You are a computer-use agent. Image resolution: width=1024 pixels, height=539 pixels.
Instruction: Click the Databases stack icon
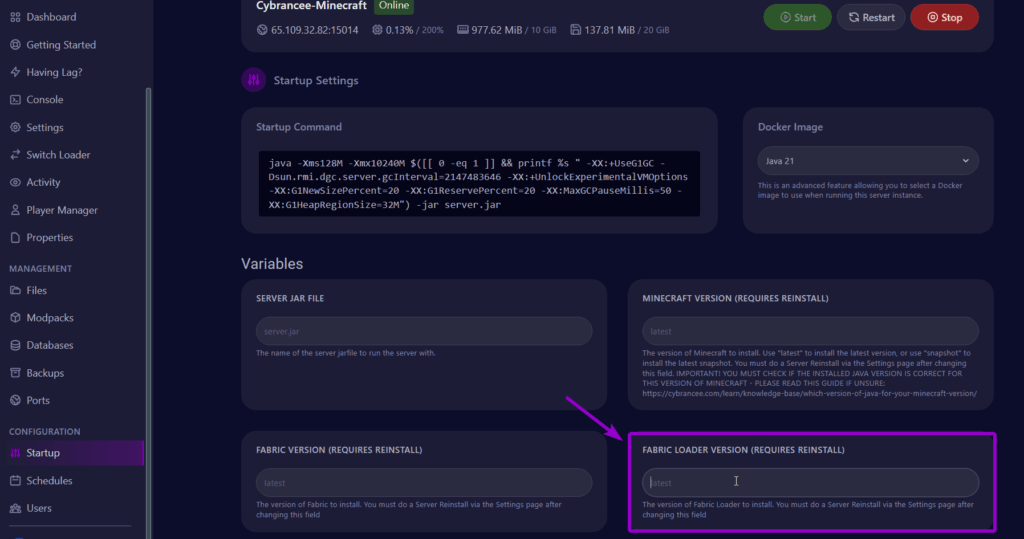[x=15, y=345]
